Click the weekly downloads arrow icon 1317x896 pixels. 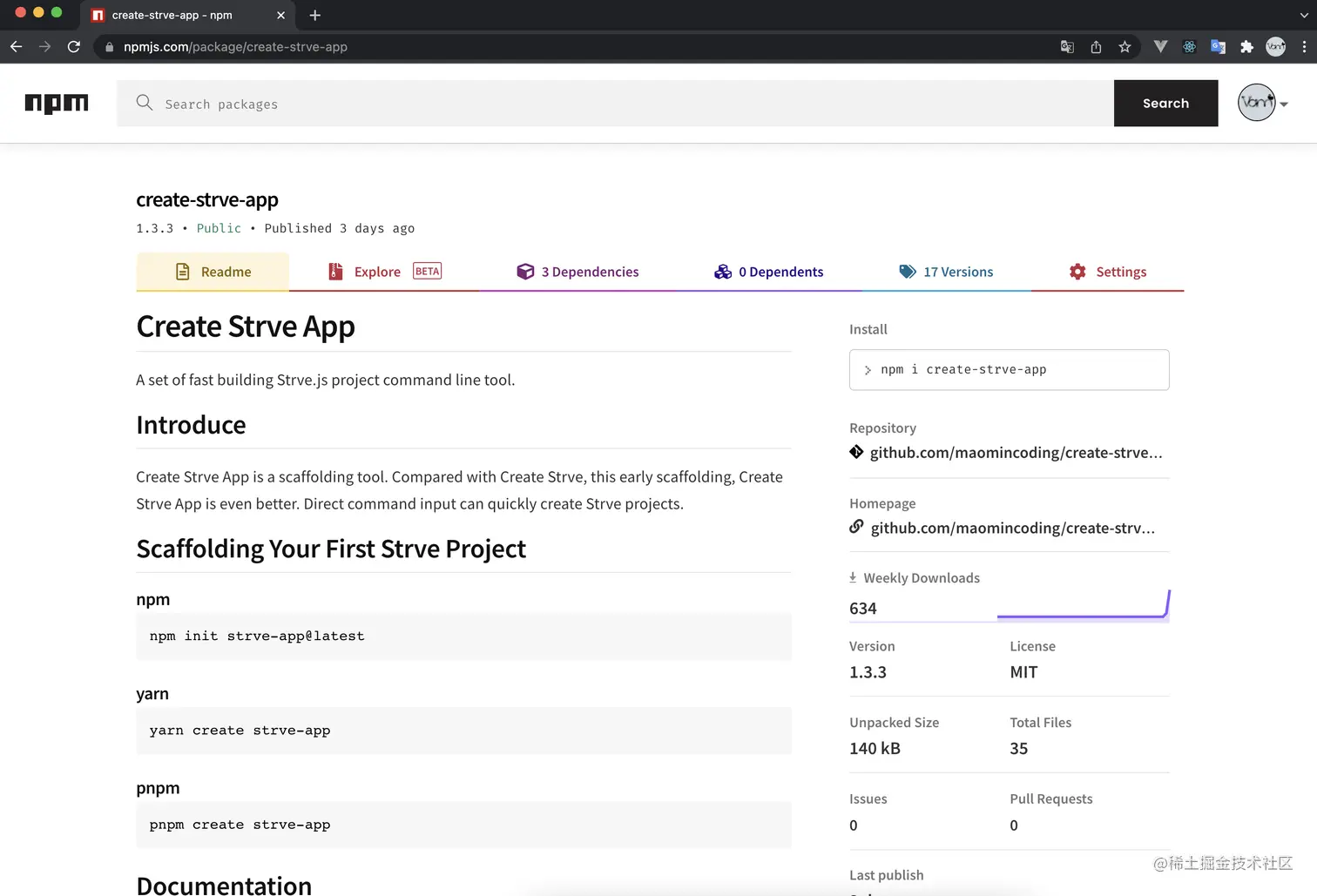[x=853, y=577]
